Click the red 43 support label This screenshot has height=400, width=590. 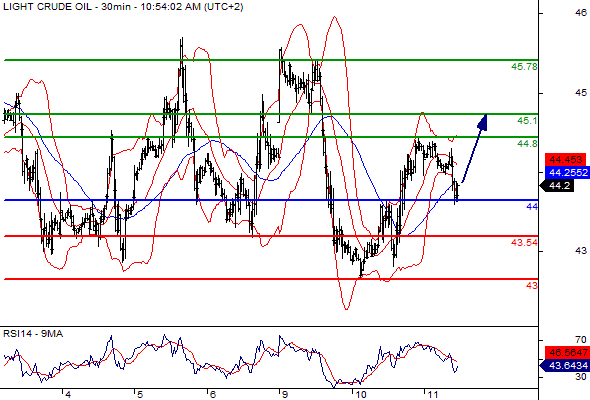tap(532, 285)
